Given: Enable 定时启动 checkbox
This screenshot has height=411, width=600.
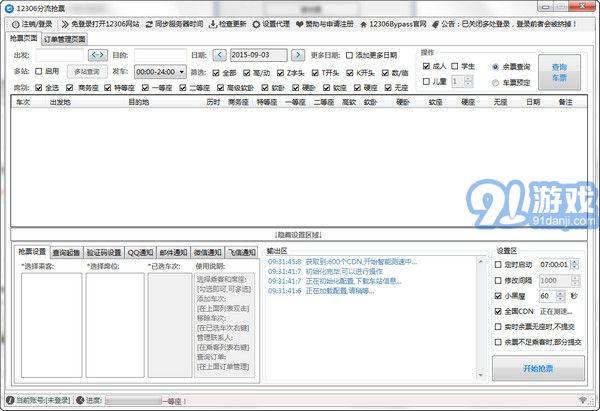Looking at the screenshot, I should click(x=498, y=264).
